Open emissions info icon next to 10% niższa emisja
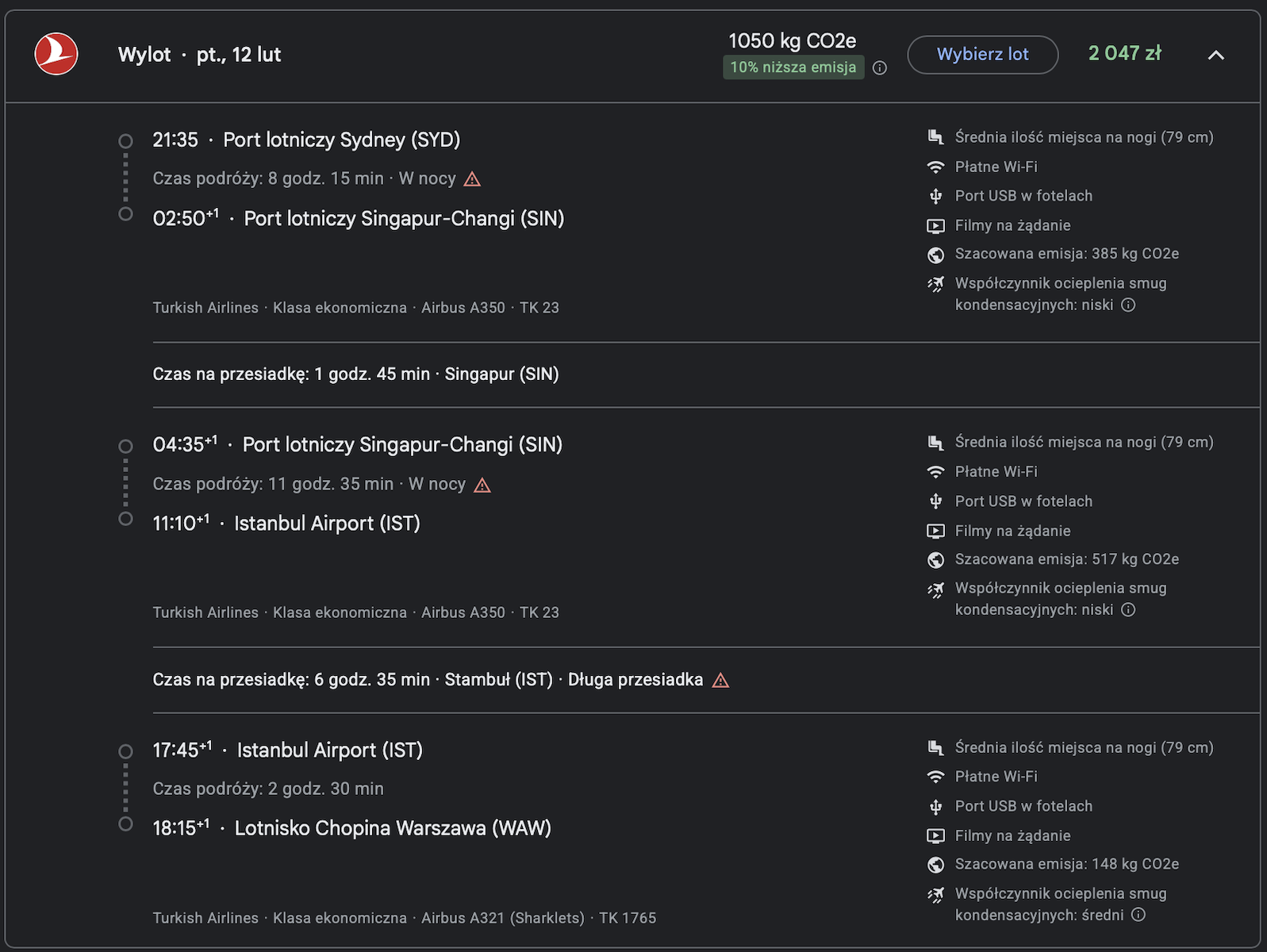 880,67
